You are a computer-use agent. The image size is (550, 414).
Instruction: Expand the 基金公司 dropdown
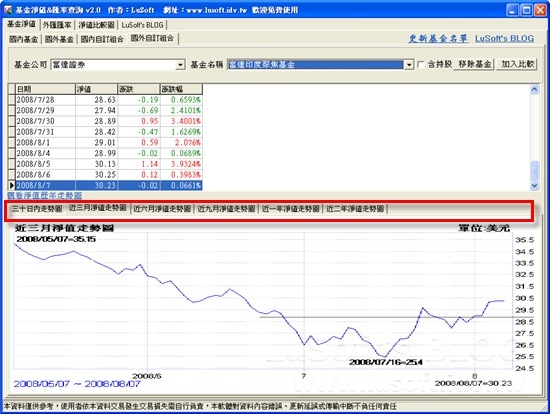pos(180,65)
